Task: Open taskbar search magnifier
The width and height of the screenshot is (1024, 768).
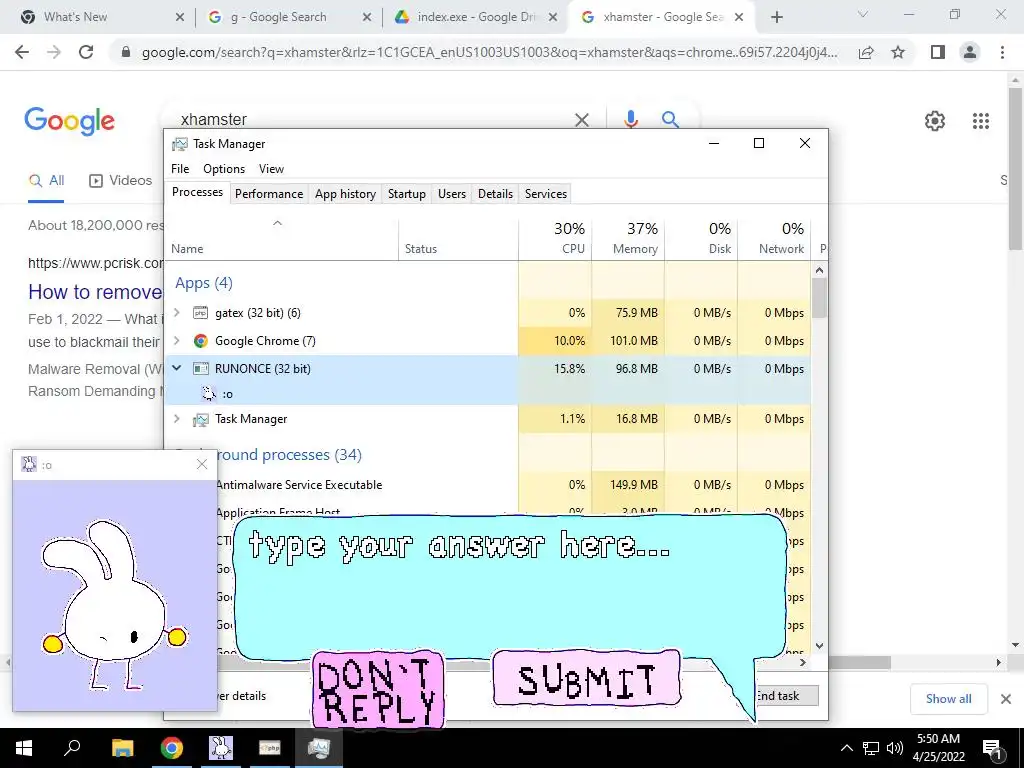Action: point(72,748)
